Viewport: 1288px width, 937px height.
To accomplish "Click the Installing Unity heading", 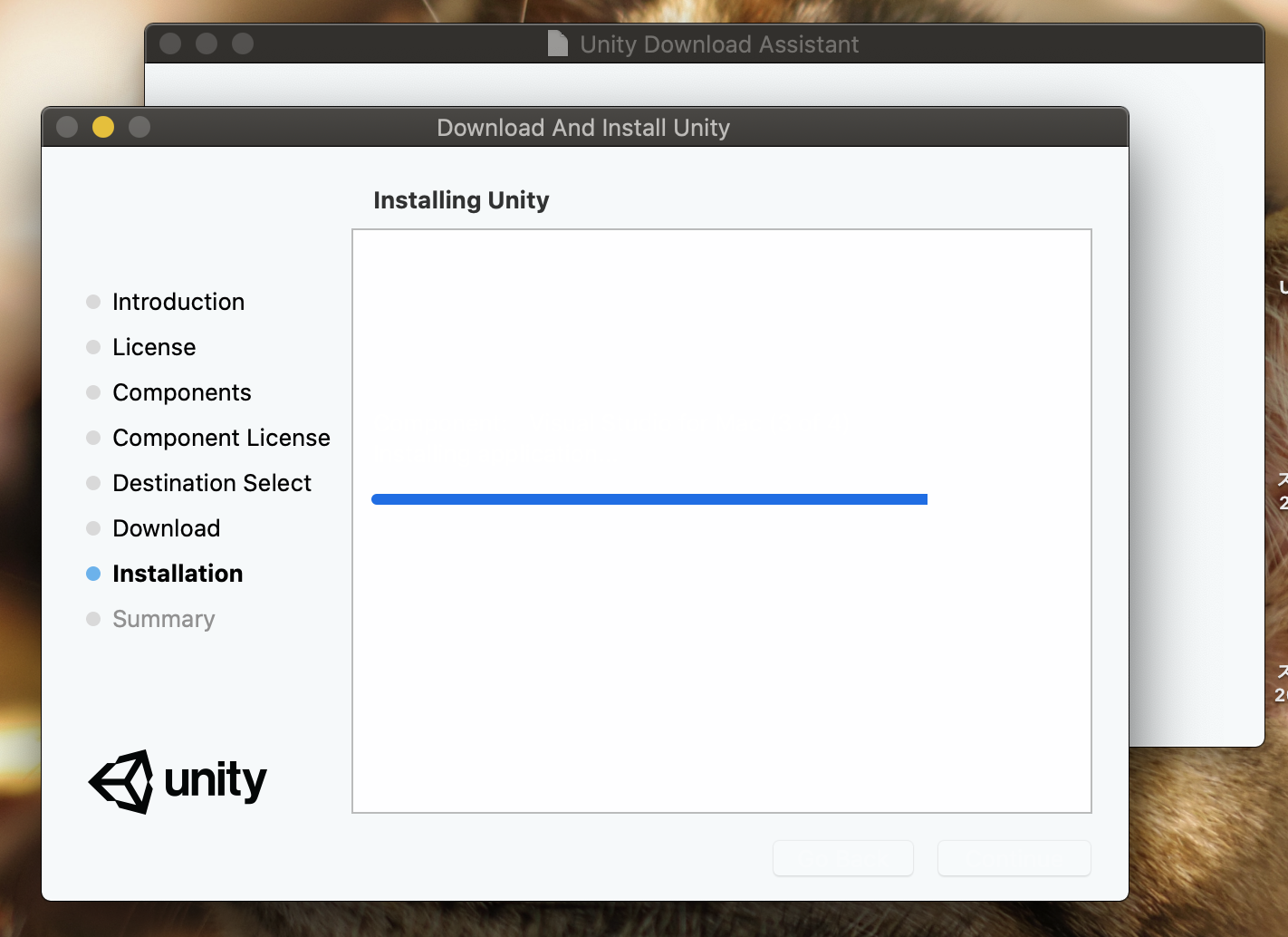I will pos(461,200).
